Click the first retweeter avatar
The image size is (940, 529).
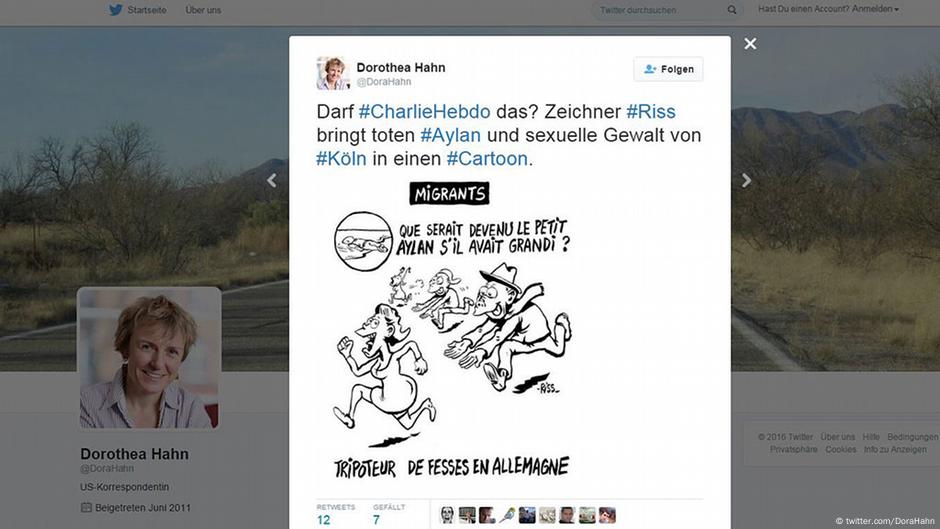[x=447, y=515]
